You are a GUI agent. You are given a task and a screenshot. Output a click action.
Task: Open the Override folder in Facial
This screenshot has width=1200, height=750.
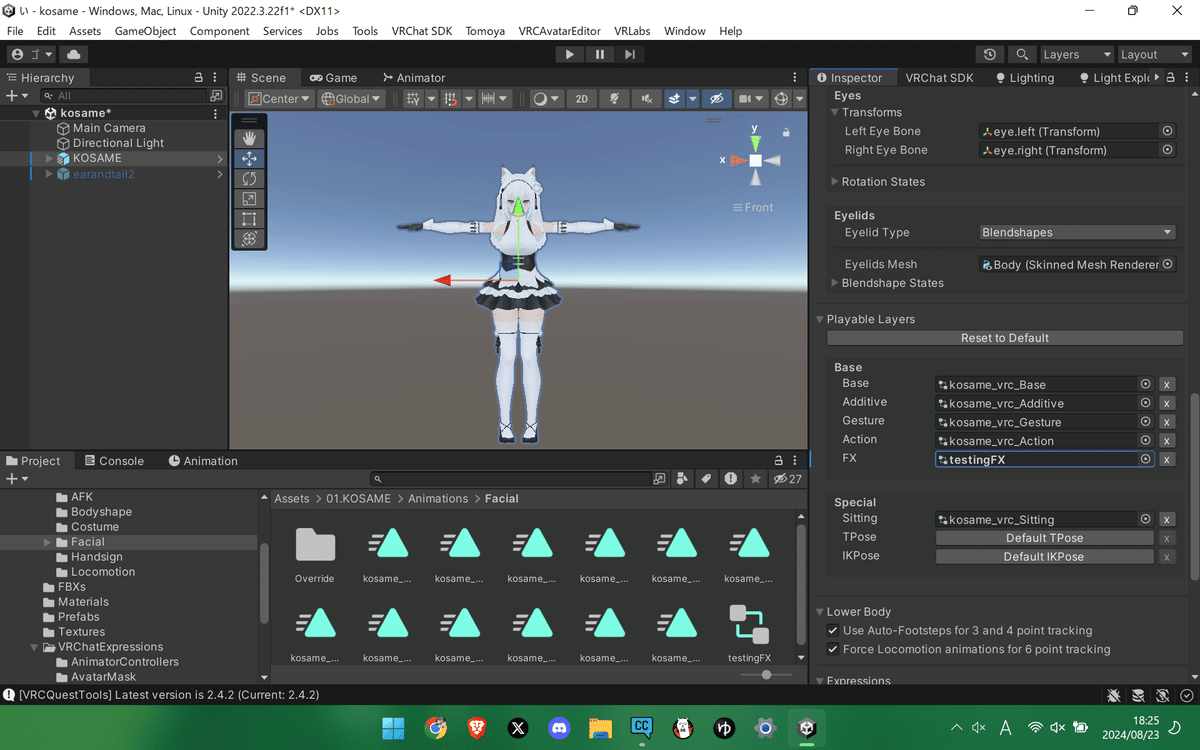pyautogui.click(x=315, y=555)
